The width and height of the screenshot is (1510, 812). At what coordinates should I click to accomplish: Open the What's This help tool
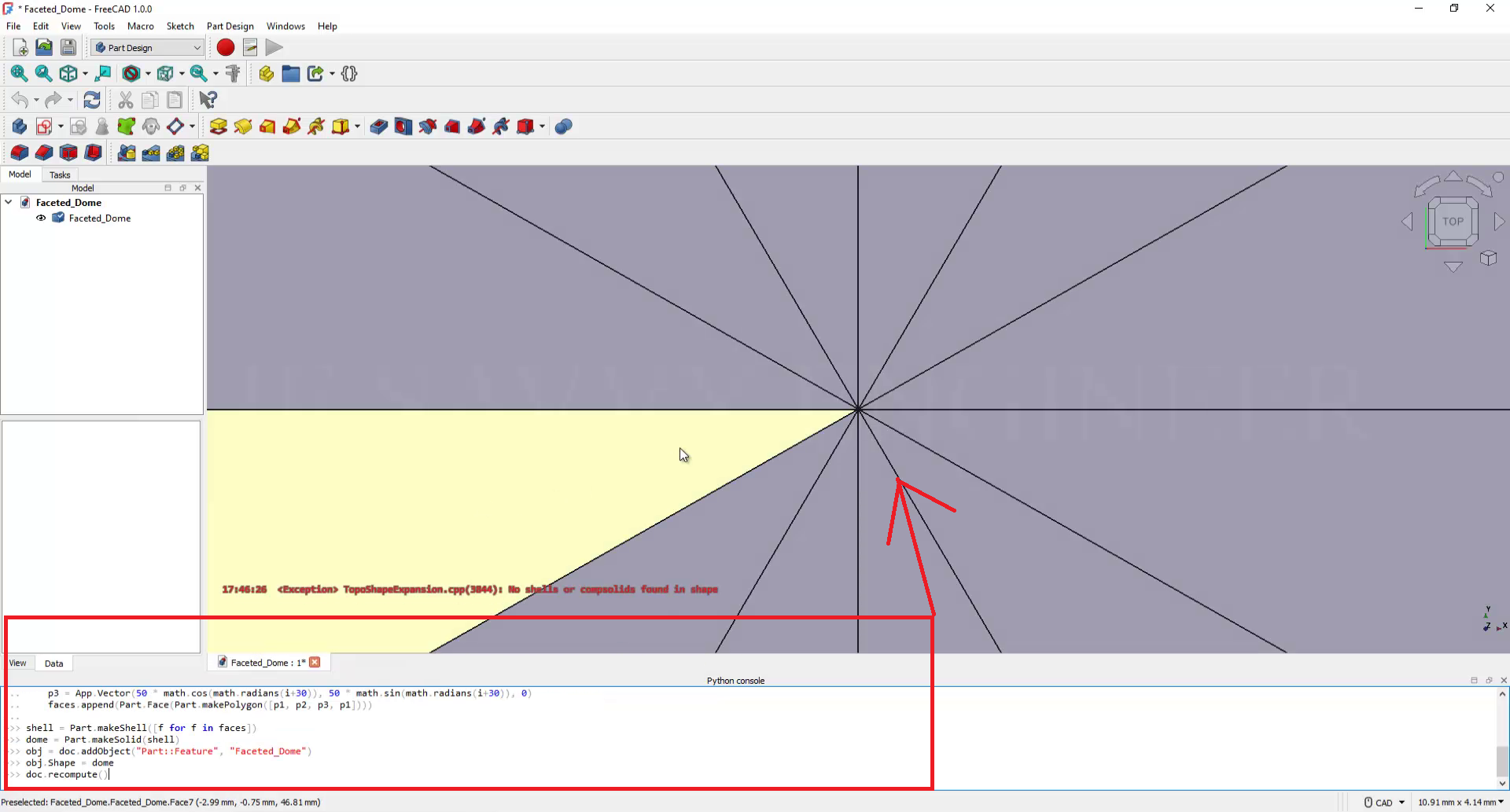pos(208,101)
